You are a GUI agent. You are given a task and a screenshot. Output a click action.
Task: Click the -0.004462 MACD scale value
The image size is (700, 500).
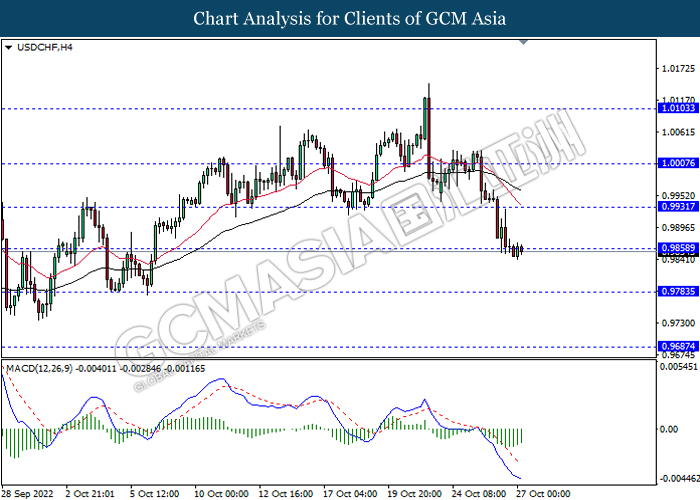click(x=680, y=479)
